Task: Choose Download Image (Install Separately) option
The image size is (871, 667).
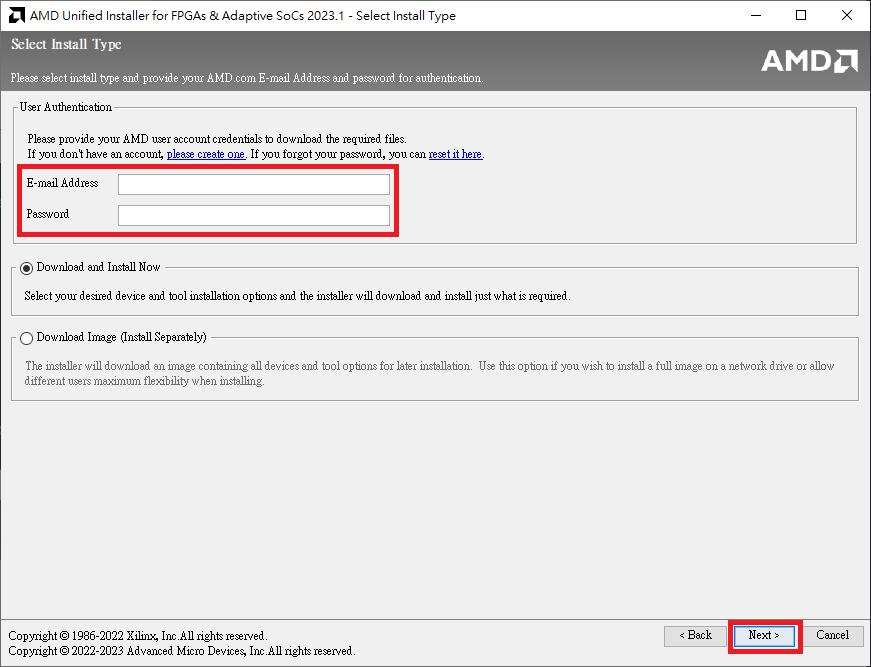Action: point(26,337)
